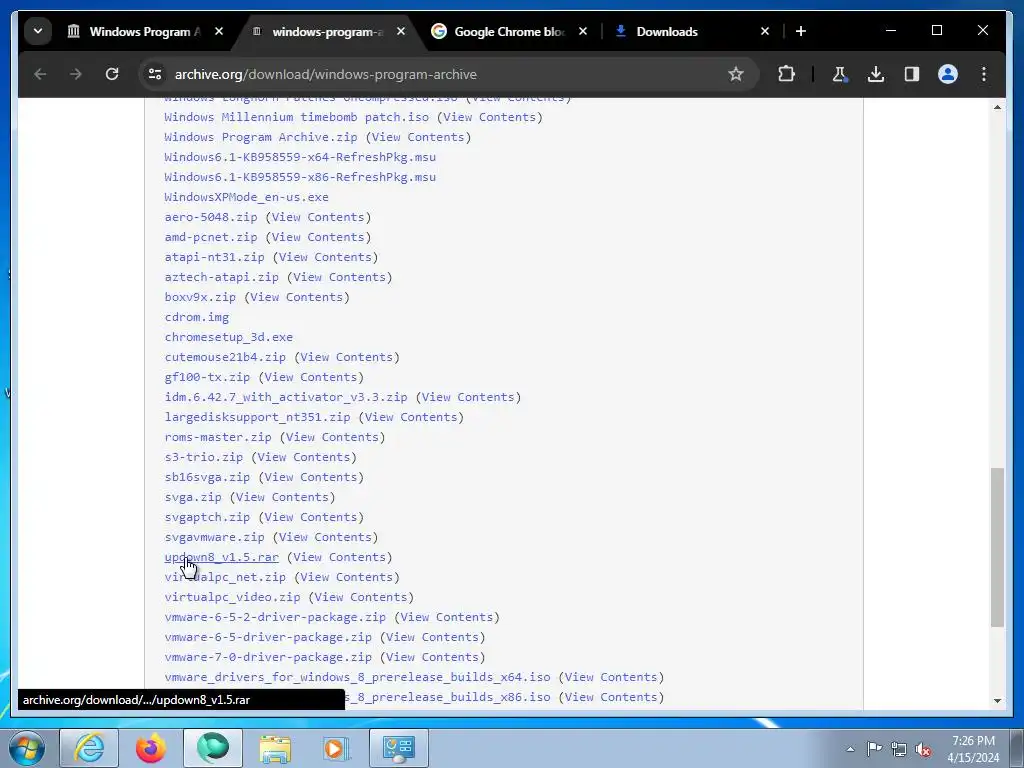Image resolution: width=1024 pixels, height=768 pixels.
Task: Open Windows6.1-KB958559-x86-RefreshPkg.msu link
Action: (x=300, y=177)
